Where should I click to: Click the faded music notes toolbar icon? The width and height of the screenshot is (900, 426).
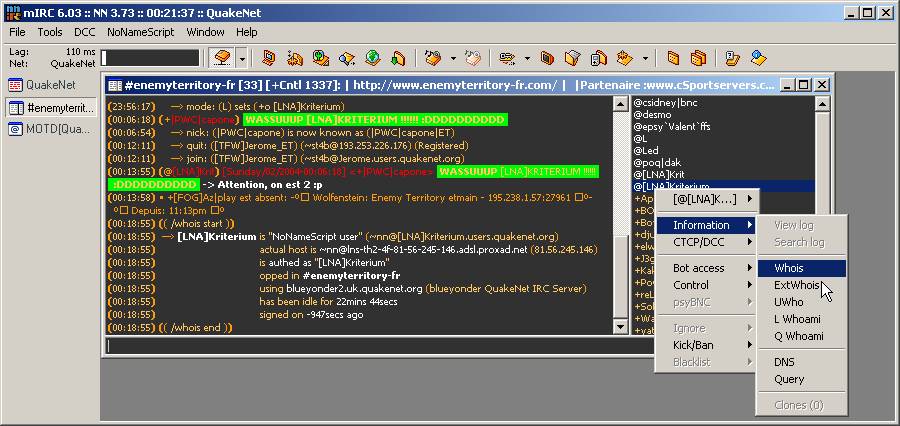tap(473, 58)
